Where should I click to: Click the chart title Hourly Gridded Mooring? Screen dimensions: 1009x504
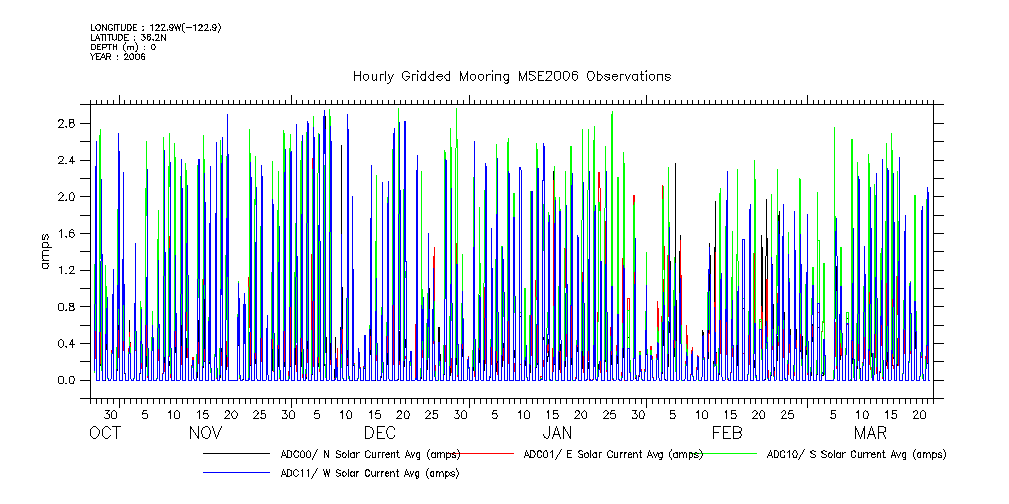tap(511, 77)
